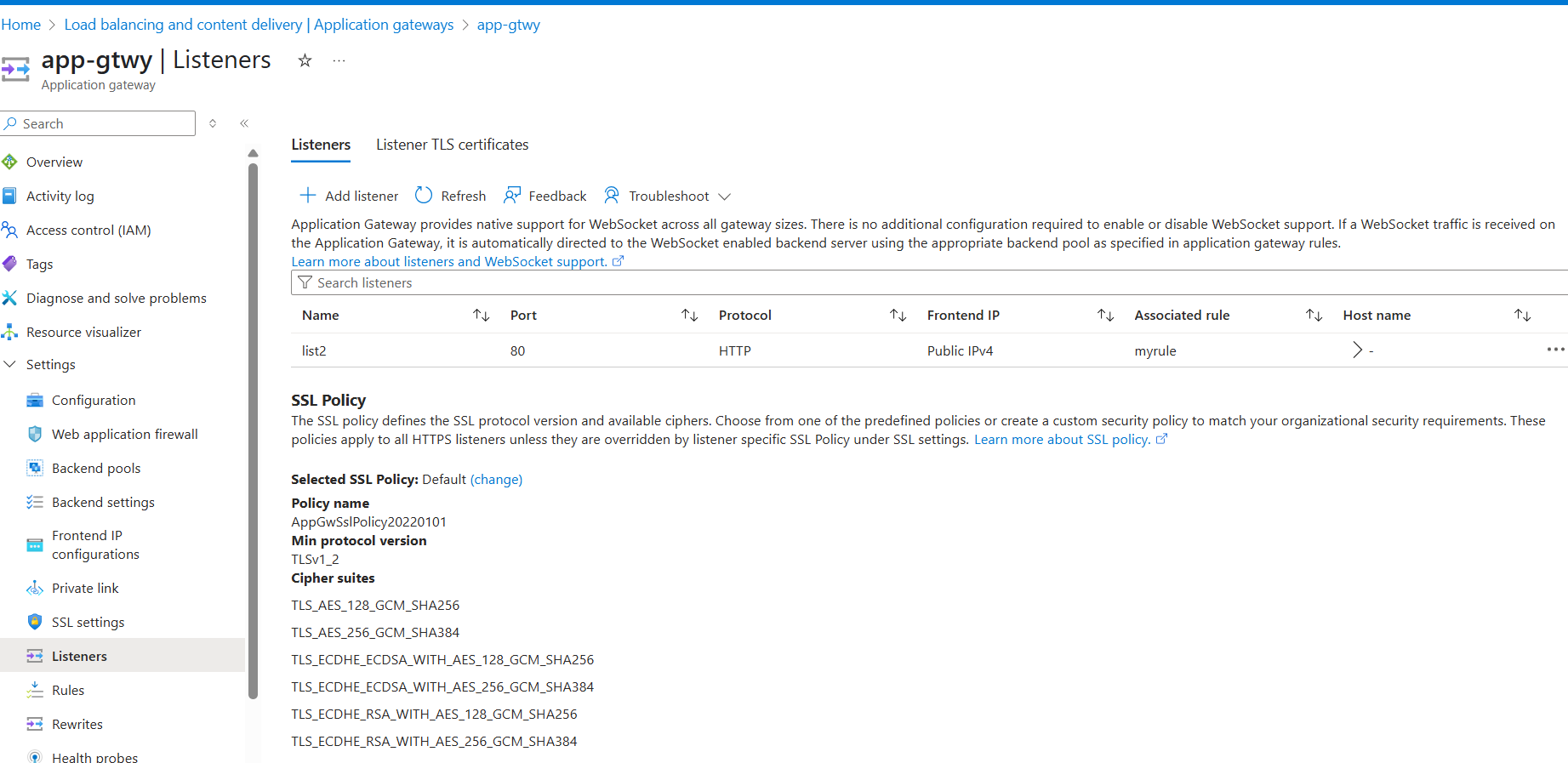Expand the Troubleshoot dropdown
Image resolution: width=1568 pixels, height=763 pixels.
(724, 196)
